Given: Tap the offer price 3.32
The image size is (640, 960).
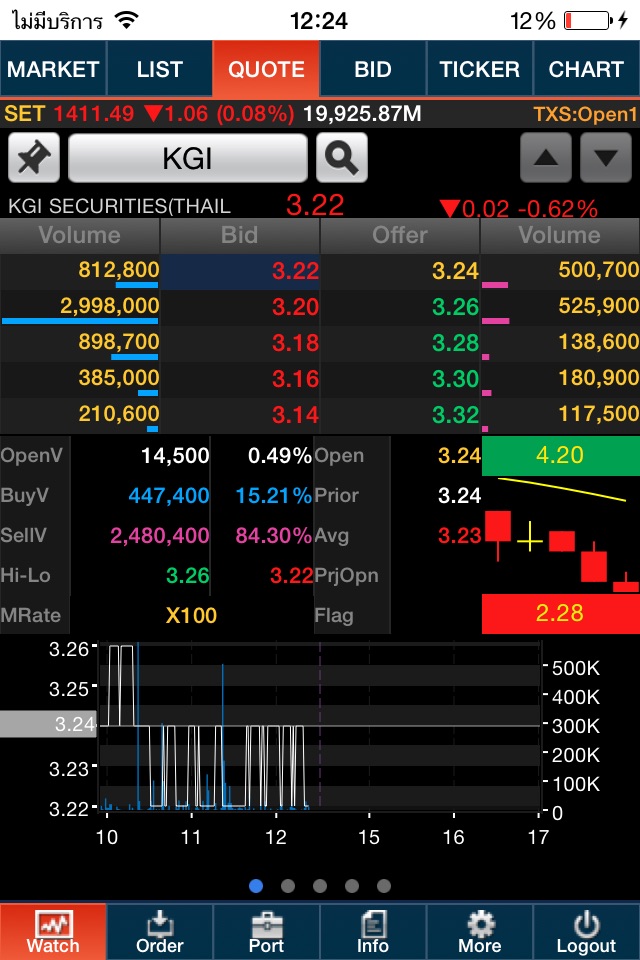Looking at the screenshot, I should click(x=455, y=415).
